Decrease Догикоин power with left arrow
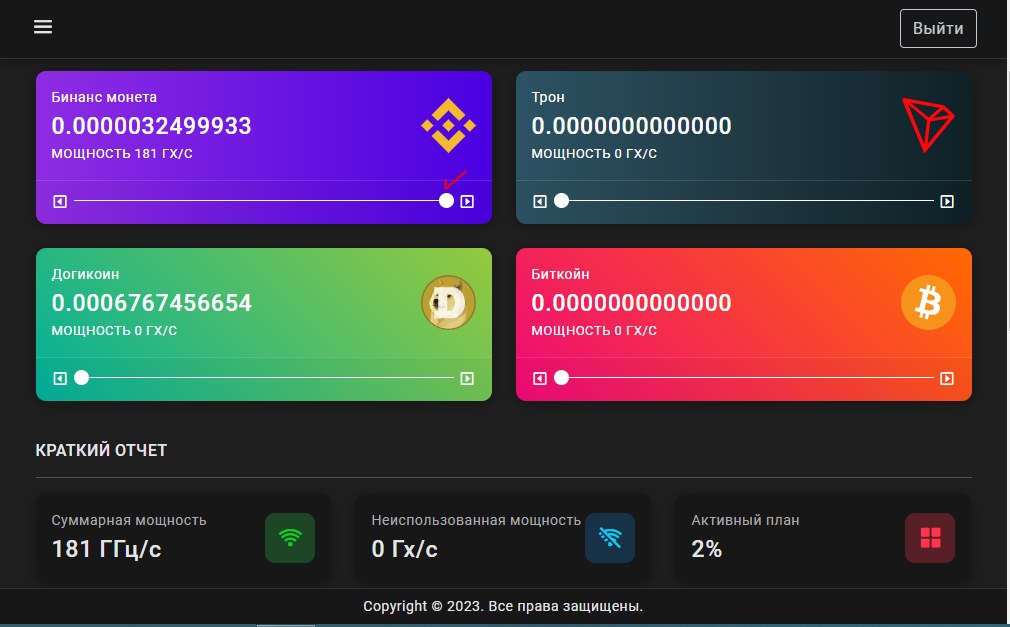The width and height of the screenshot is (1010, 627). coord(60,378)
